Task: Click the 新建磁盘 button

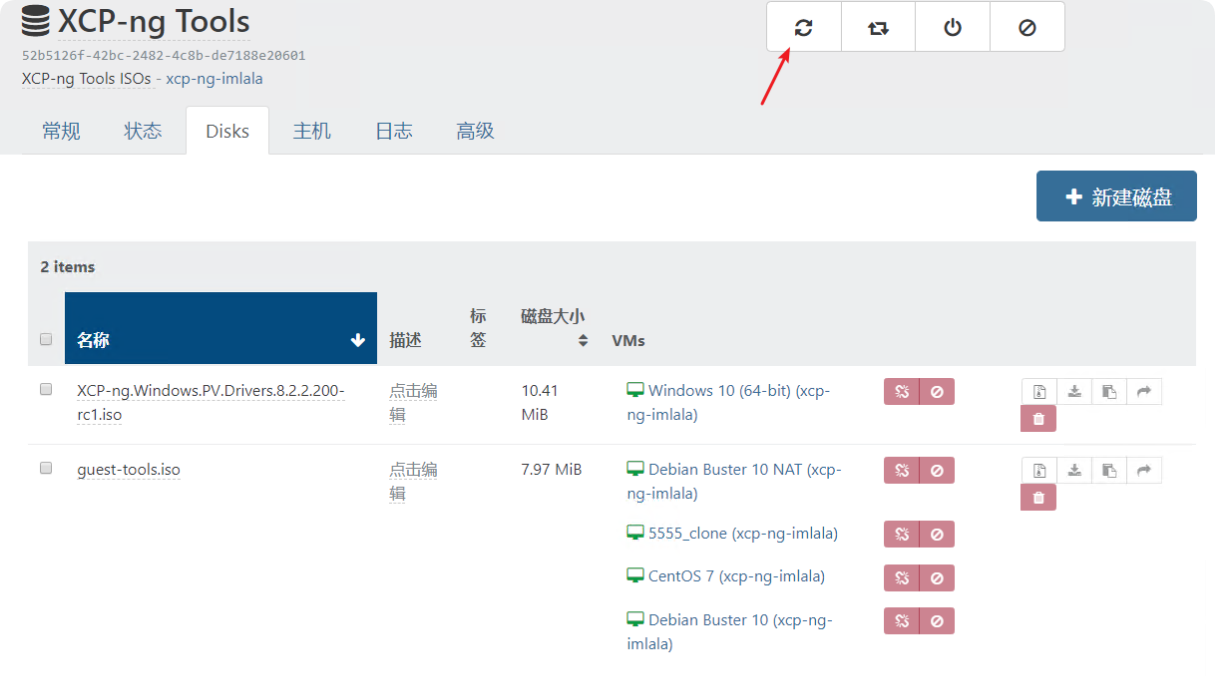Action: point(1116,196)
